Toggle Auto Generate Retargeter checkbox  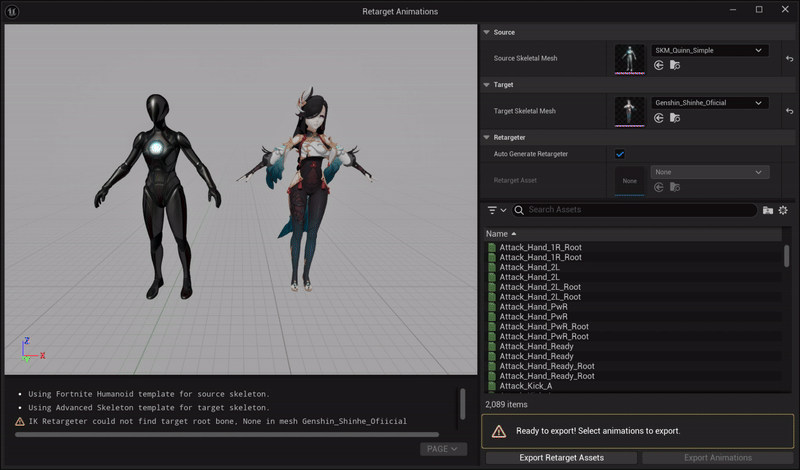(x=620, y=154)
